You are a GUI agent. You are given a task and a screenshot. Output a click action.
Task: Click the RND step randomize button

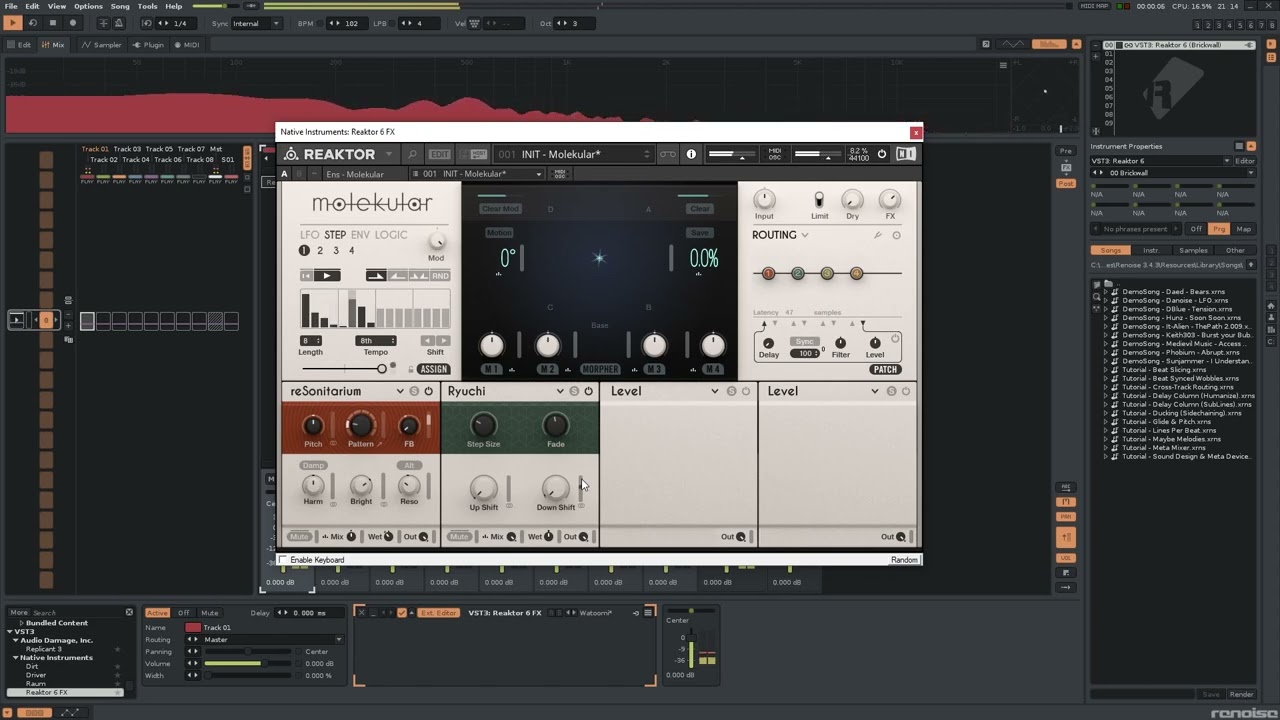point(440,276)
